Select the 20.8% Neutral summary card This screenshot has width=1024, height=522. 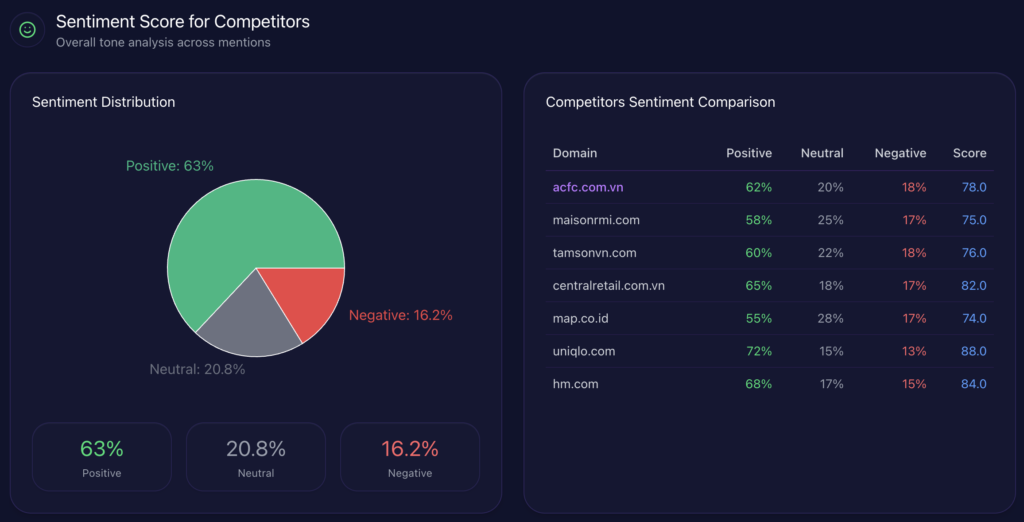point(256,457)
